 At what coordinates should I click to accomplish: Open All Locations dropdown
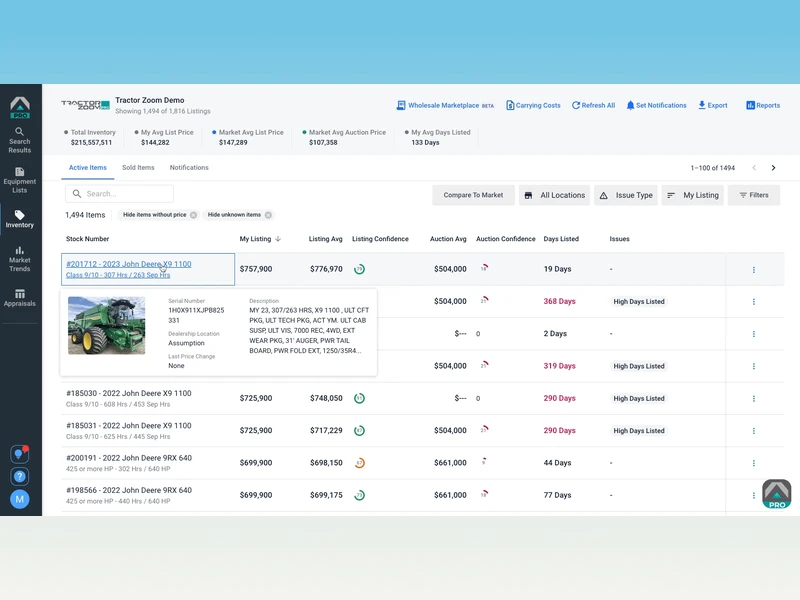tap(554, 195)
